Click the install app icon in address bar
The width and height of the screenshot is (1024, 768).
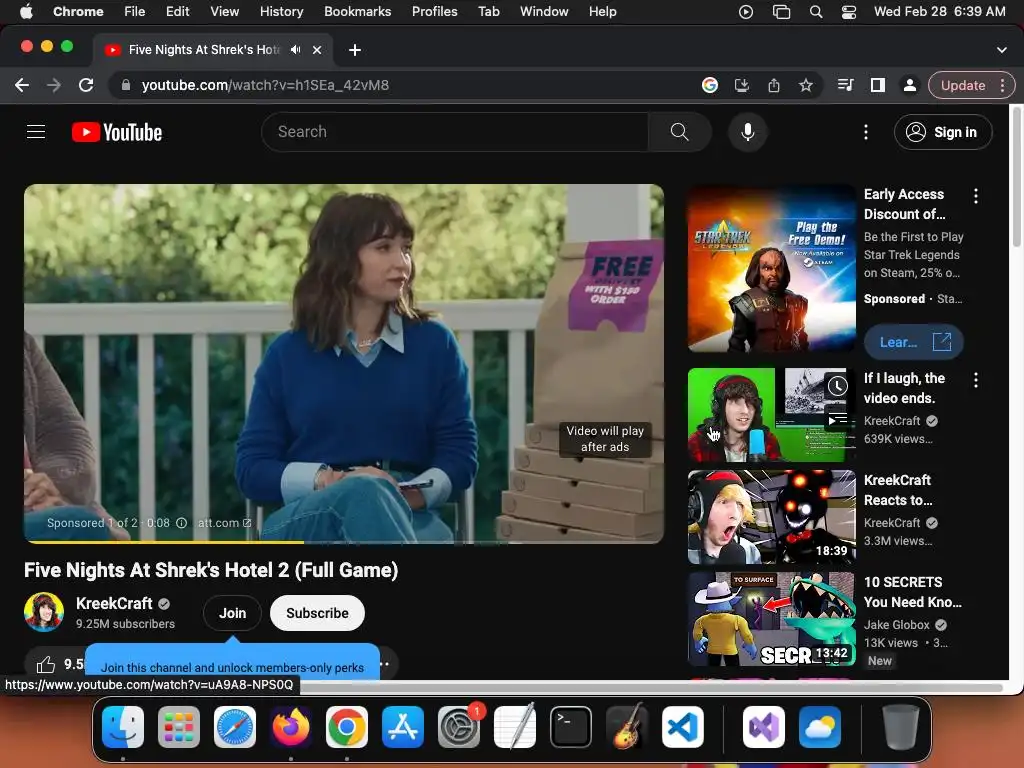[x=742, y=85]
